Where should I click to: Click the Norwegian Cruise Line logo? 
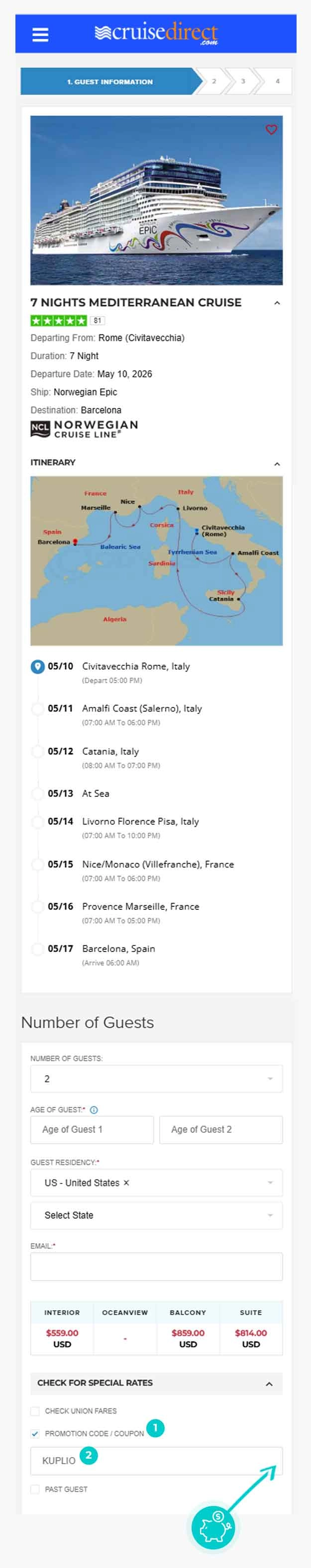pos(84,429)
